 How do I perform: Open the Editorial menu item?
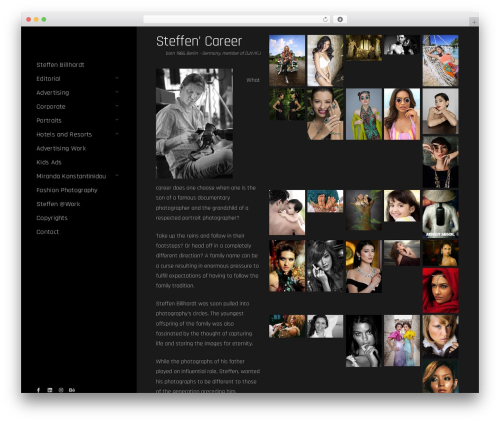tap(48, 79)
